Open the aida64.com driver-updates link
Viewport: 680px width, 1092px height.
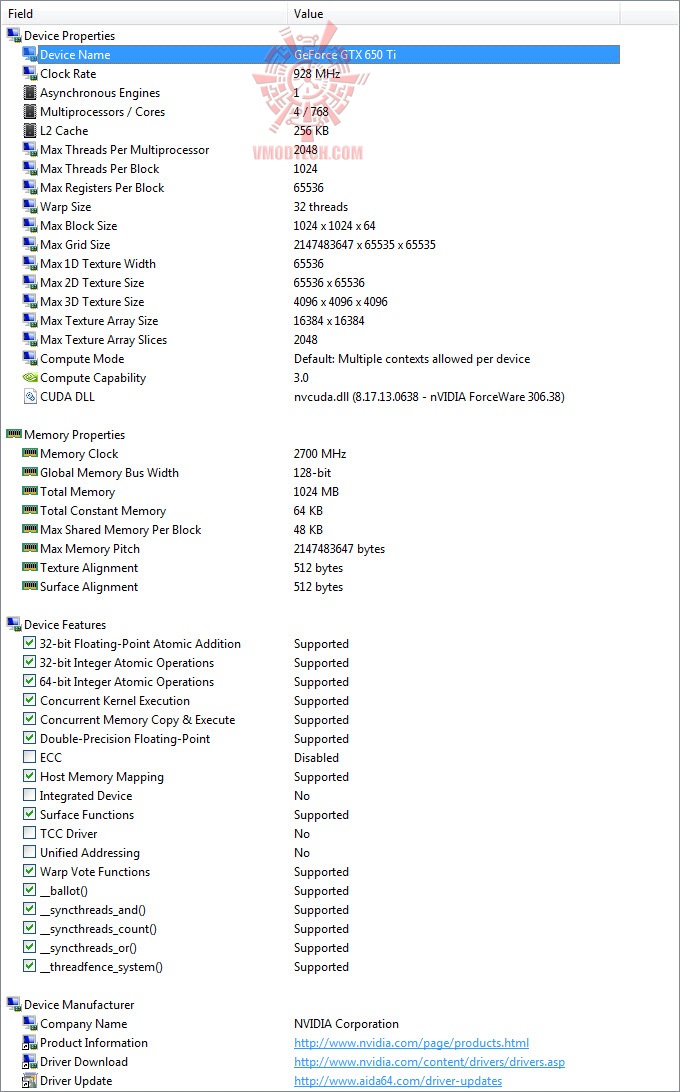(398, 1081)
